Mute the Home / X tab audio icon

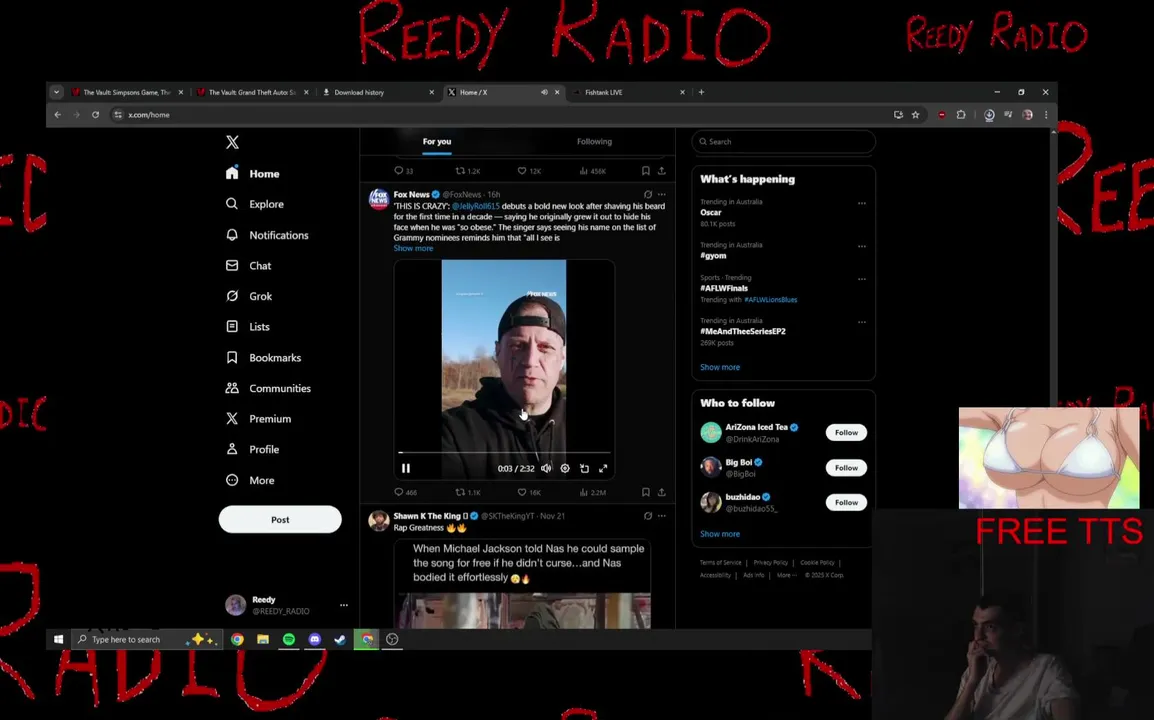[x=544, y=92]
